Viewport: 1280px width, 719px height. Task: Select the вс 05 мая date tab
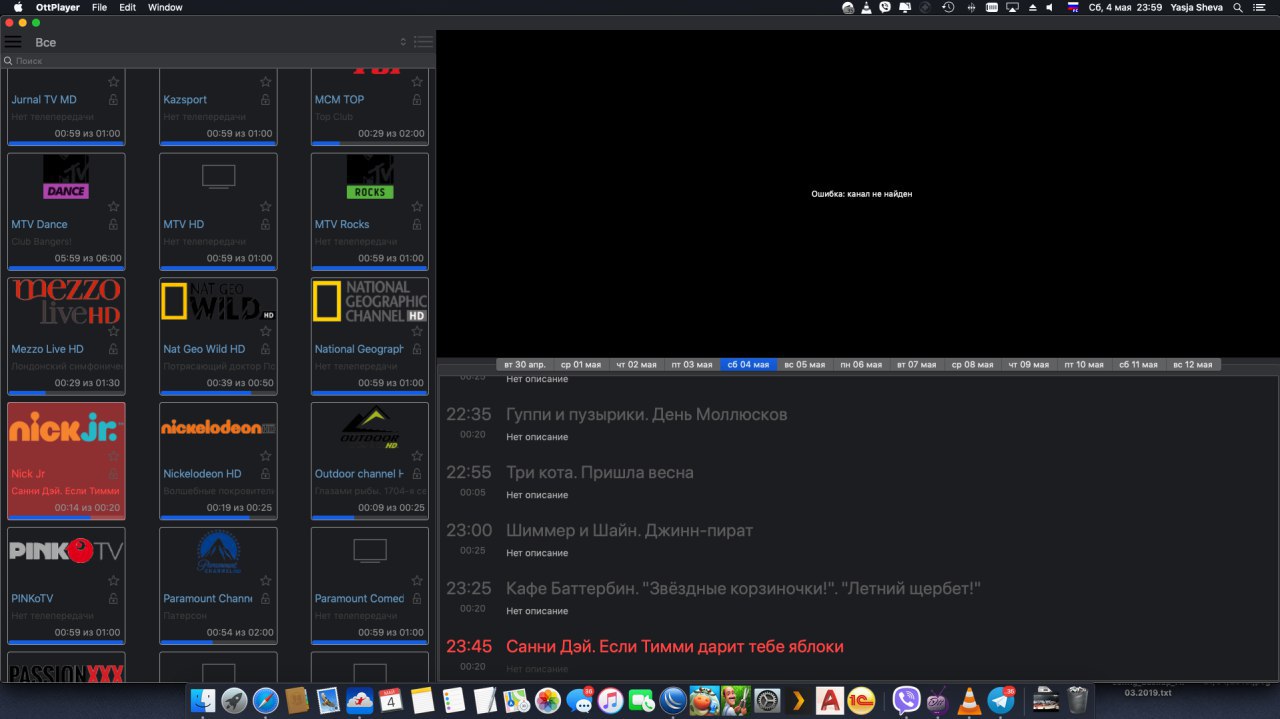[804, 365]
